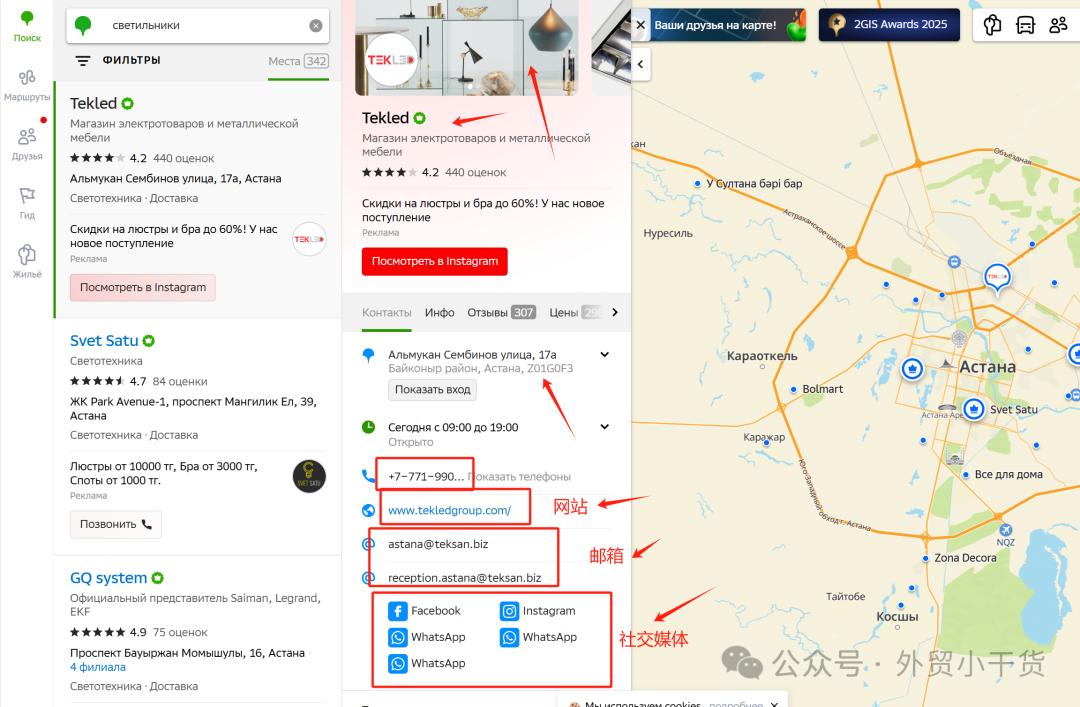Click the Tekled round logo in results ad
The image size is (1080, 707).
309,239
